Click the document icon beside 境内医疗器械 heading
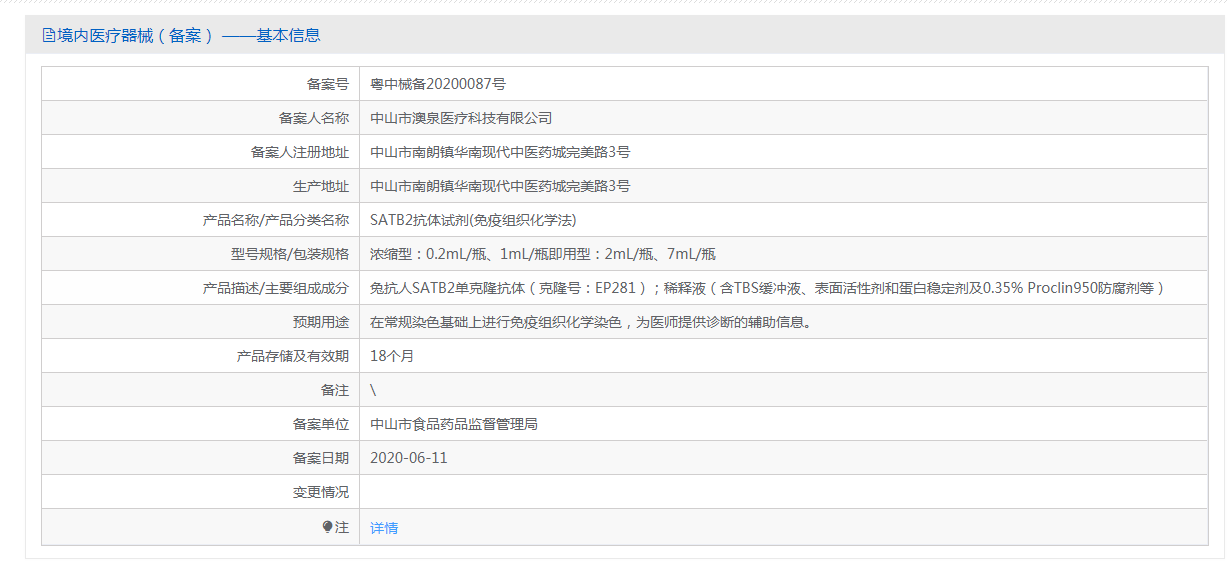The width and height of the screenshot is (1227, 568). [48, 35]
